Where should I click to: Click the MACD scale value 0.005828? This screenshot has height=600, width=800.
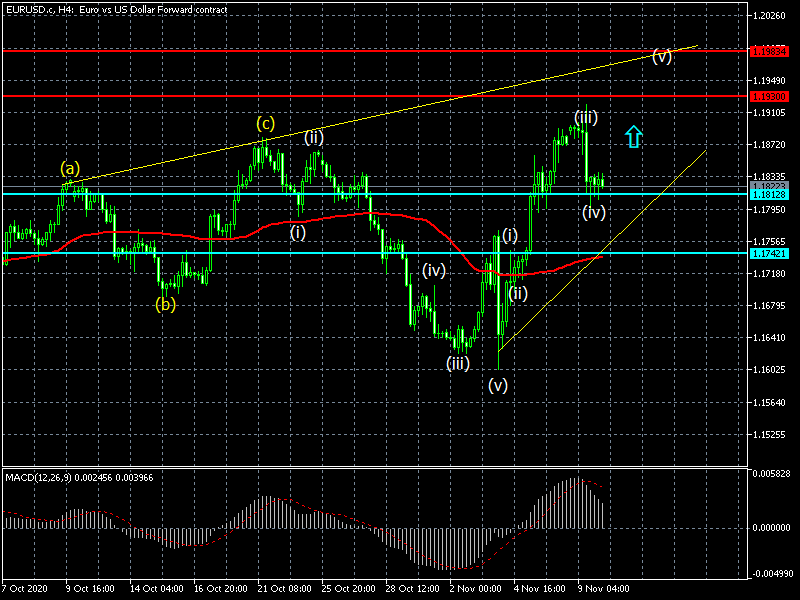[x=771, y=474]
